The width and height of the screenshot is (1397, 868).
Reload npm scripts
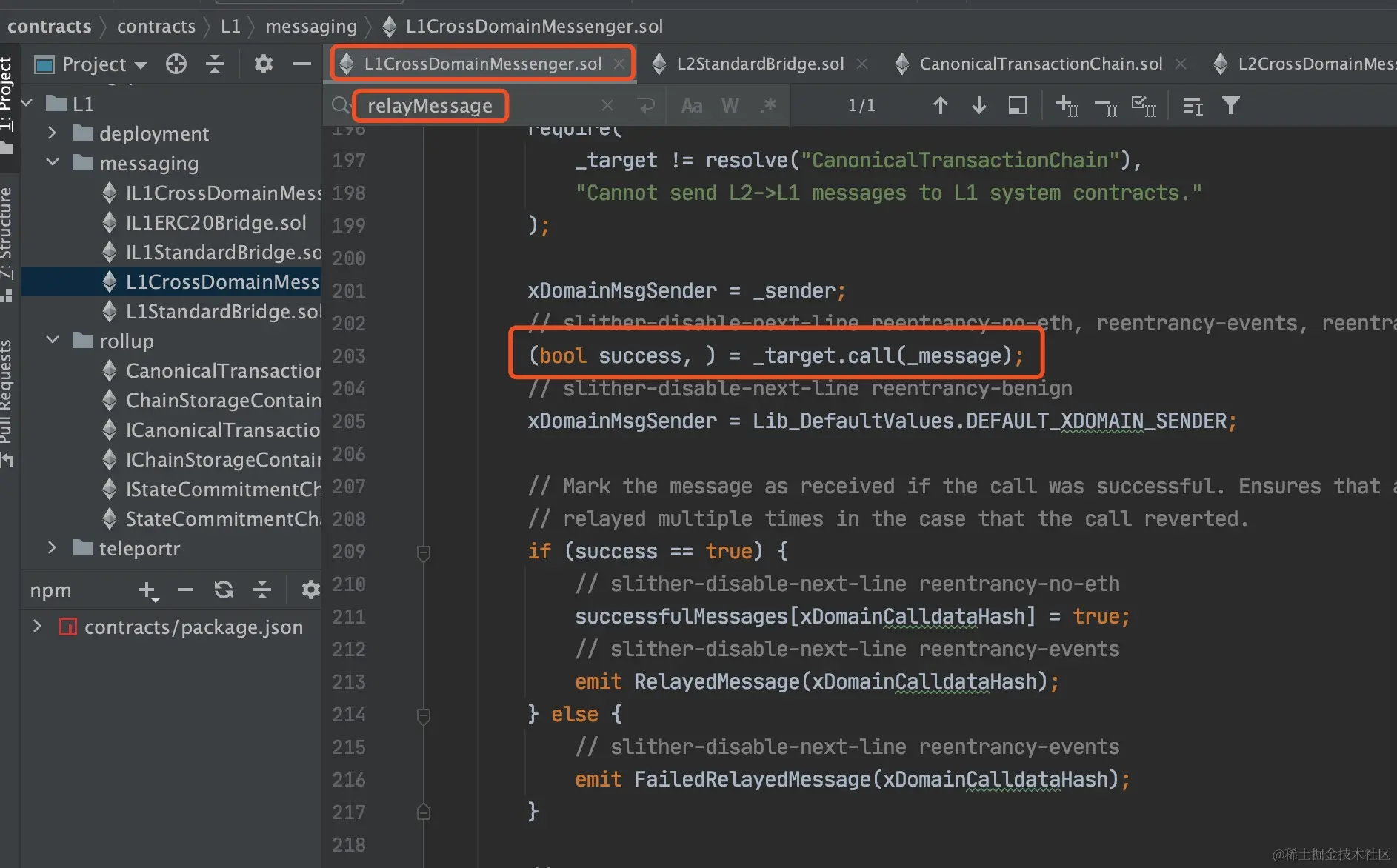click(224, 590)
